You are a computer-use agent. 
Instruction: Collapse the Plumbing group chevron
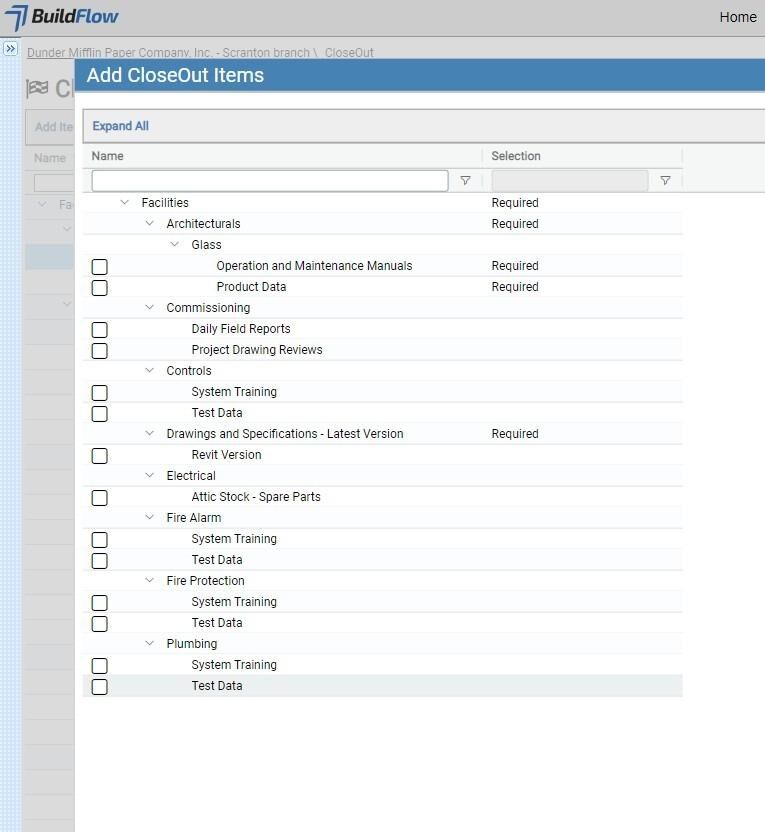pyautogui.click(x=150, y=643)
